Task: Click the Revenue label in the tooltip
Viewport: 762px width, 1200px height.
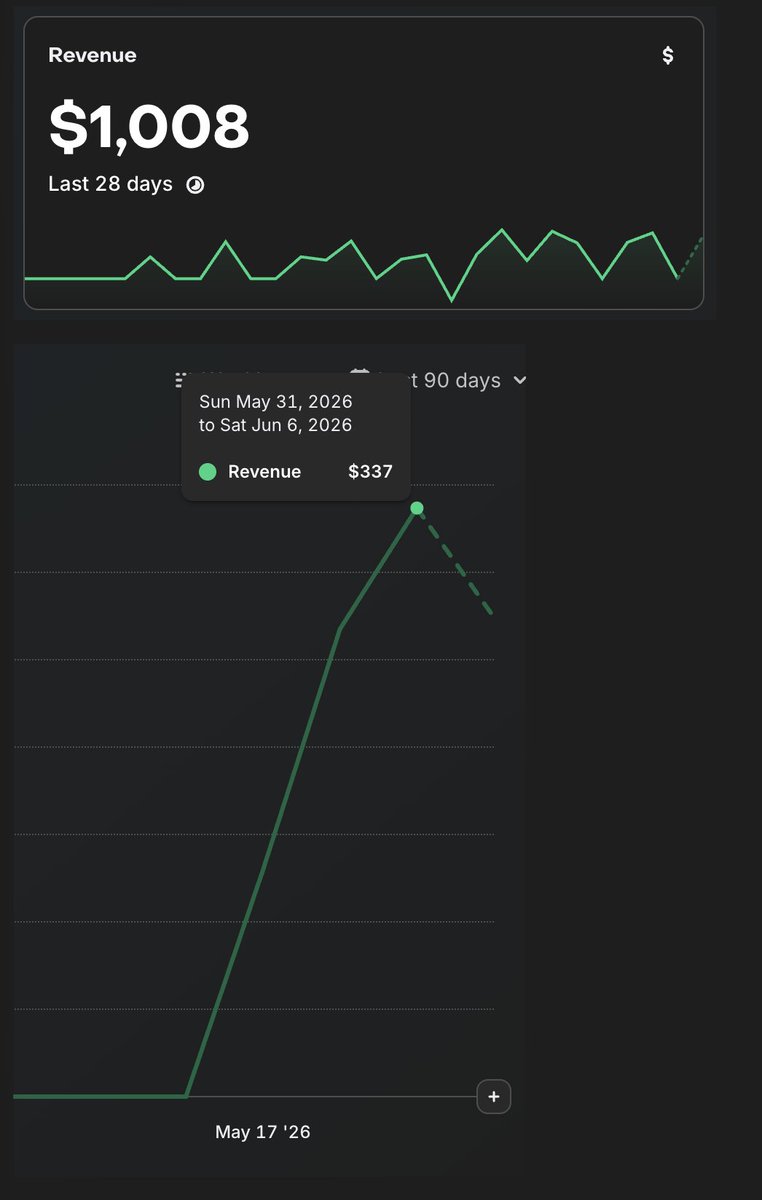Action: pyautogui.click(x=264, y=472)
